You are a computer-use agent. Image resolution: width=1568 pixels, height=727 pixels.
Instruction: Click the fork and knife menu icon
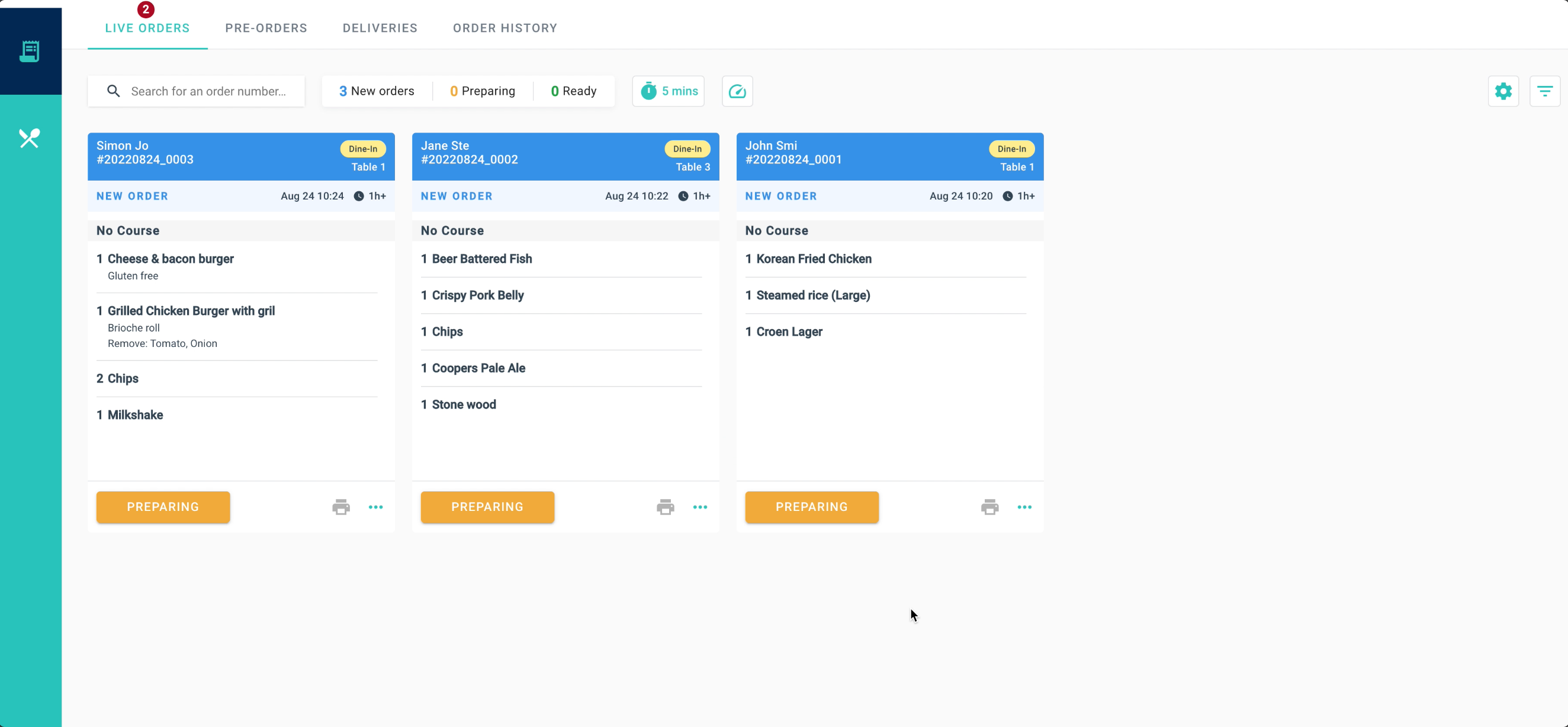point(29,139)
